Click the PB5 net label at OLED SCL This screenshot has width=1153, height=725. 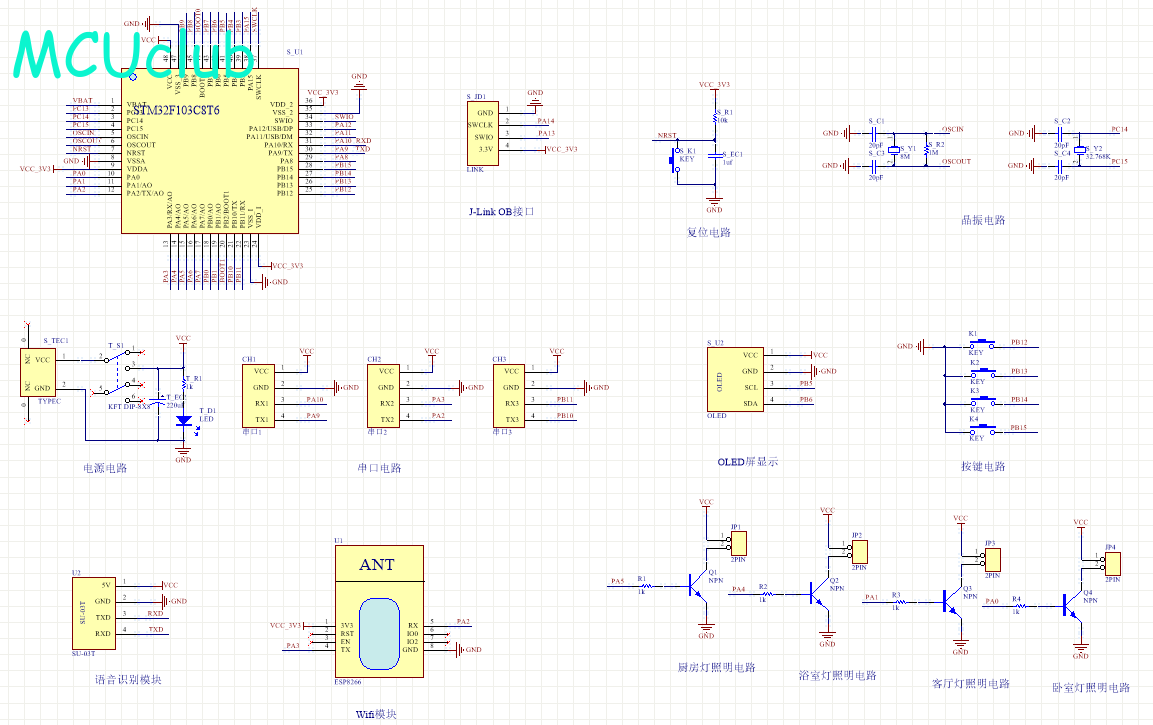tap(806, 384)
